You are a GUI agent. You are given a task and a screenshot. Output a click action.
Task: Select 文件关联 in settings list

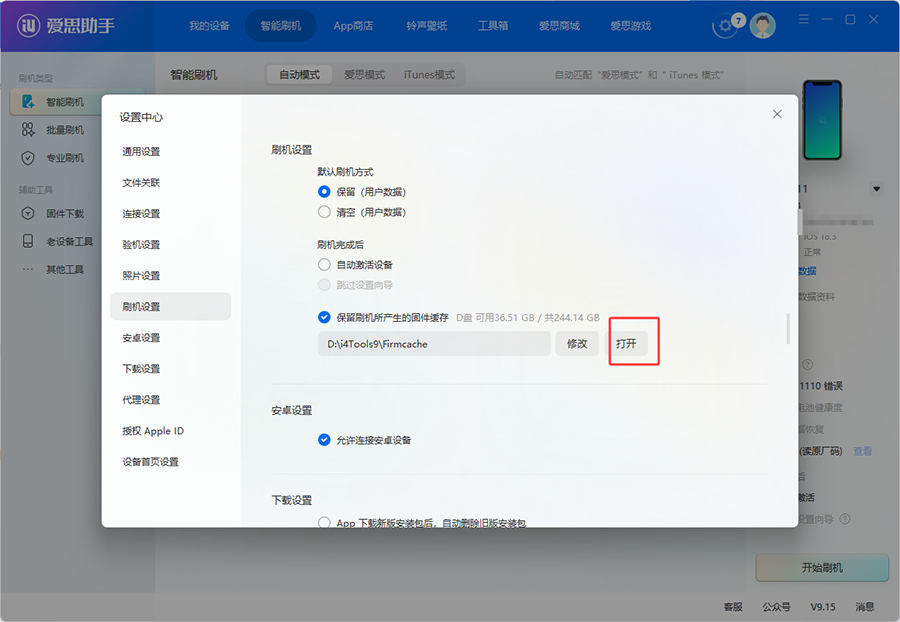point(170,182)
